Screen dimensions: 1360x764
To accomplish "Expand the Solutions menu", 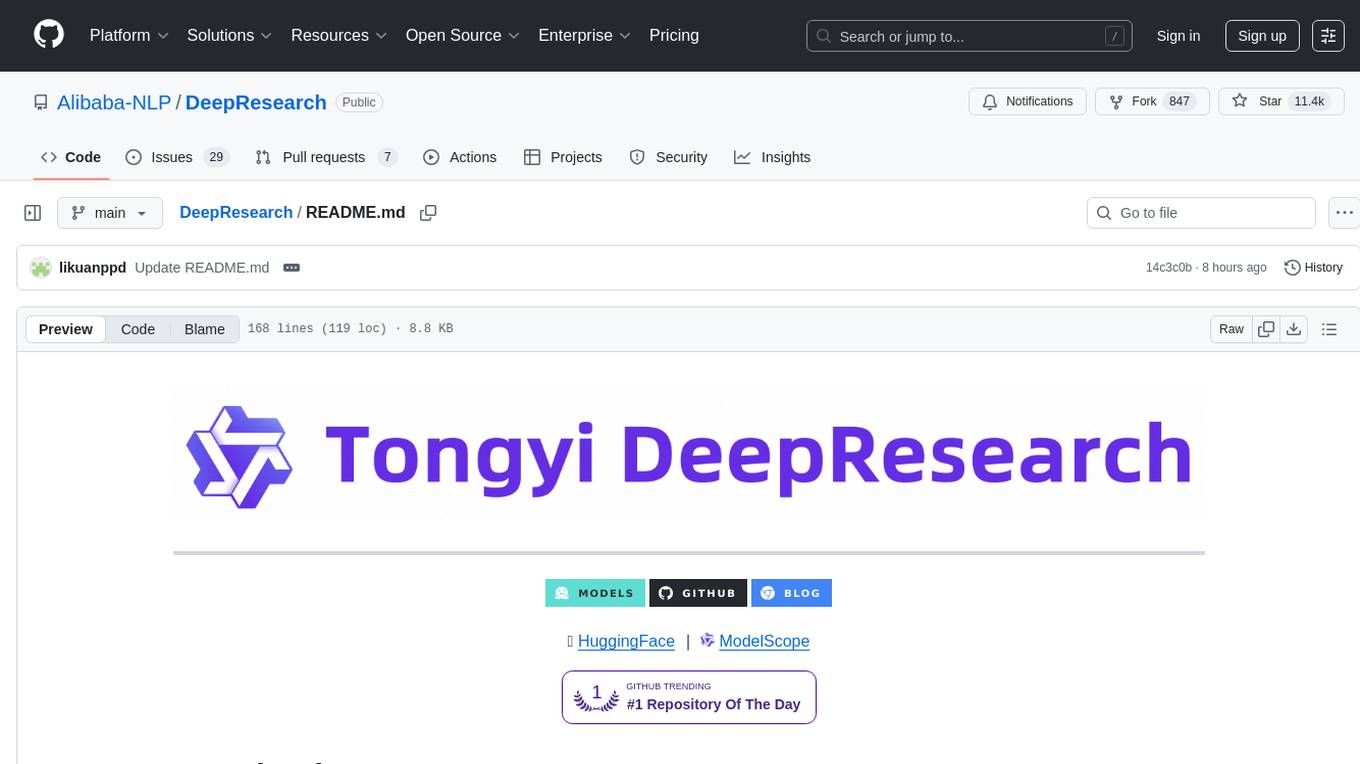I will tap(230, 35).
